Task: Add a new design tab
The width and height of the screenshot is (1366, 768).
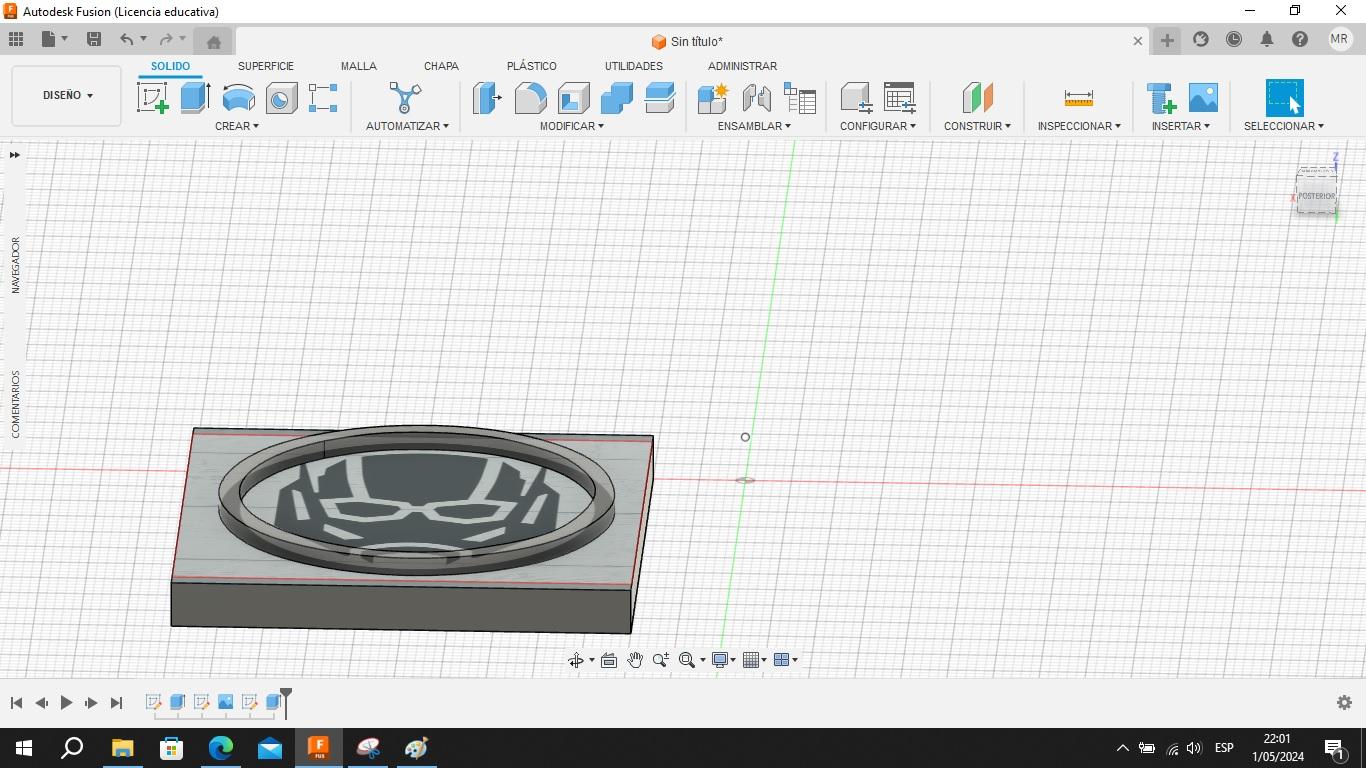Action: (x=1167, y=40)
